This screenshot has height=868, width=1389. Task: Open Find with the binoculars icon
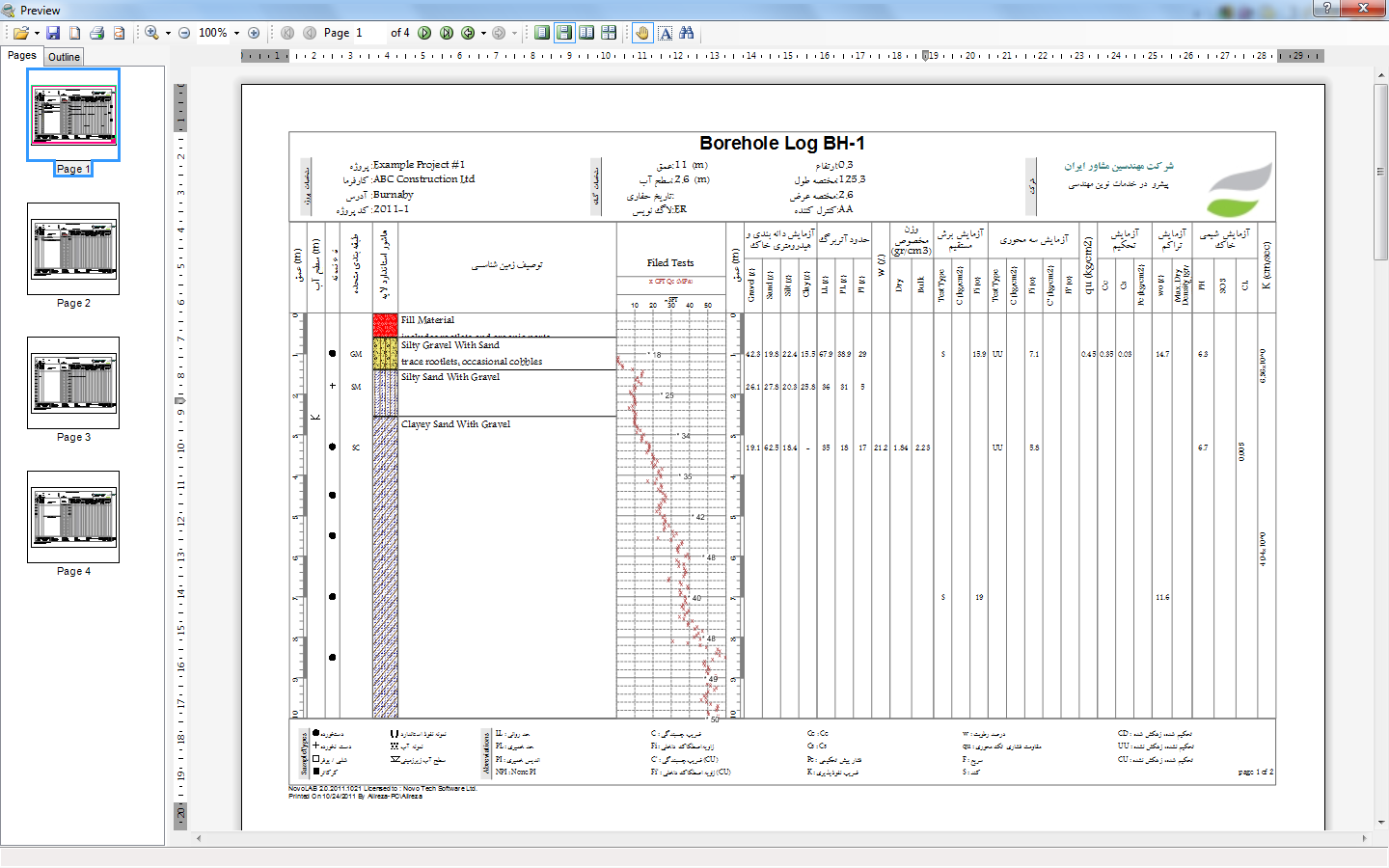(687, 33)
